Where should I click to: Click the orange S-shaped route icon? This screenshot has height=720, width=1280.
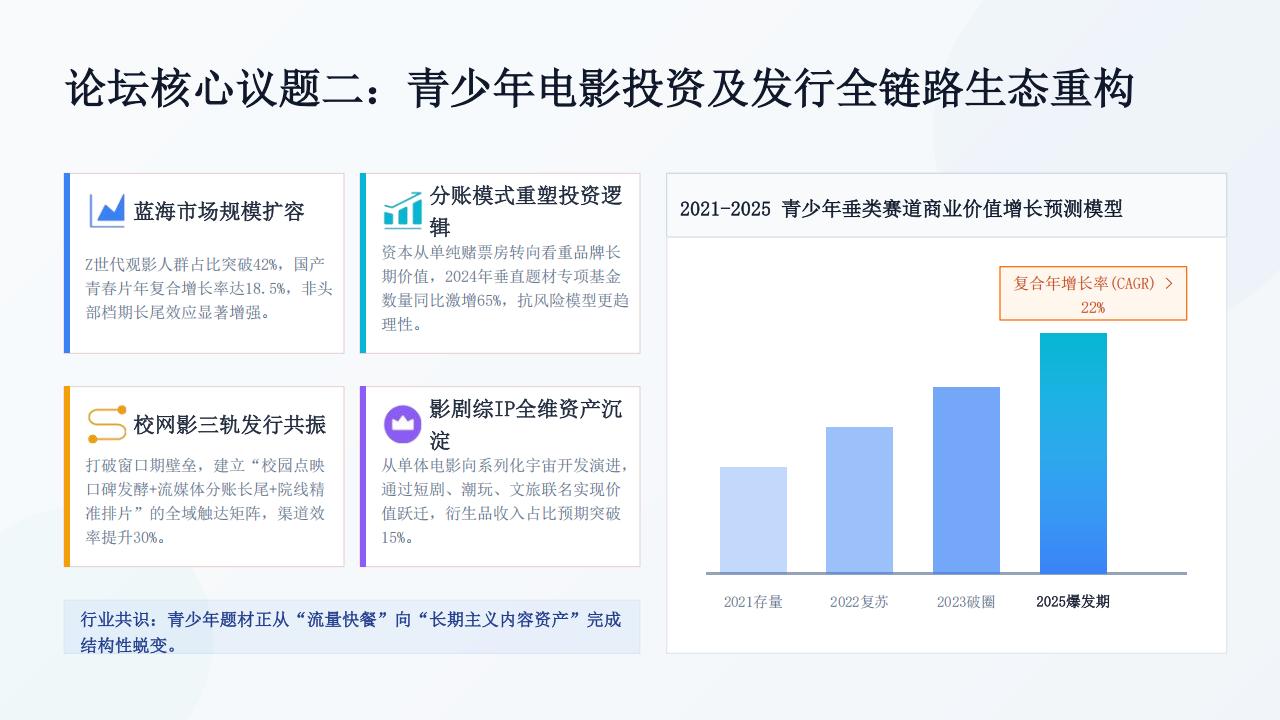pyautogui.click(x=106, y=424)
